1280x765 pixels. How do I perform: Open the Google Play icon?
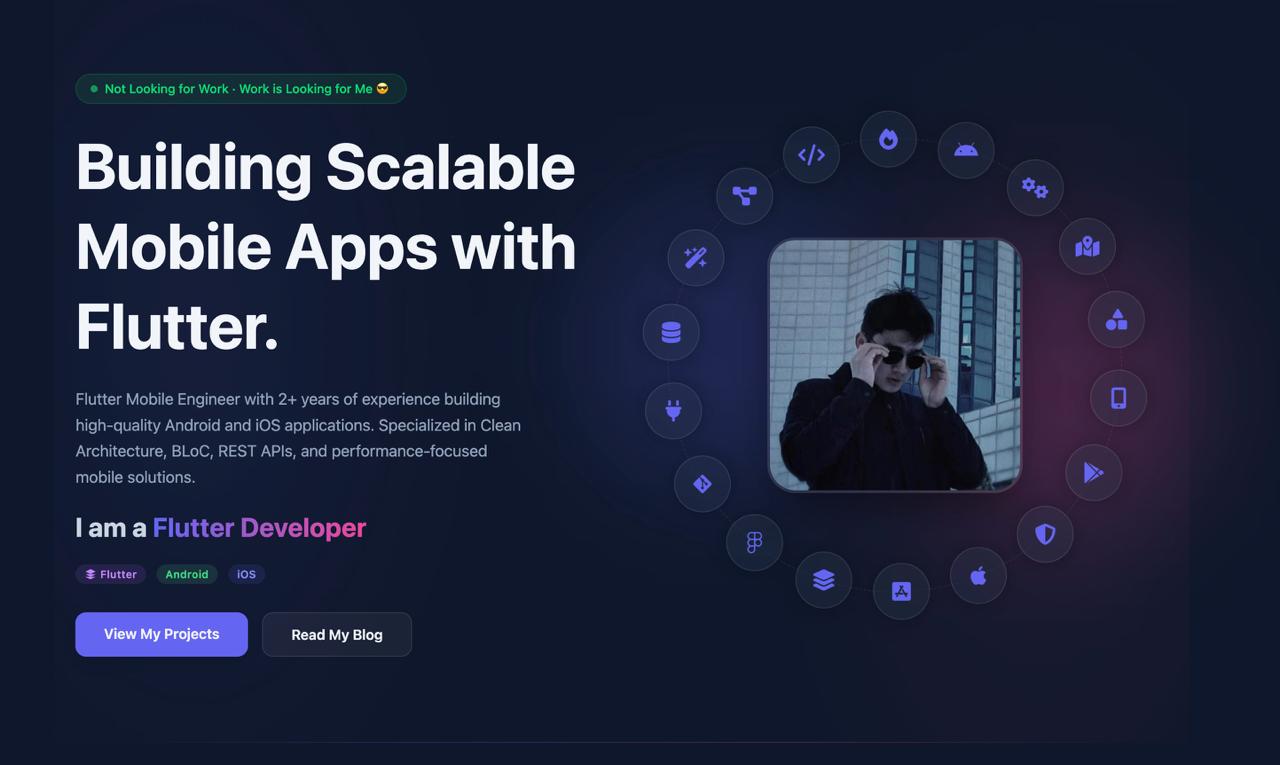(1094, 472)
